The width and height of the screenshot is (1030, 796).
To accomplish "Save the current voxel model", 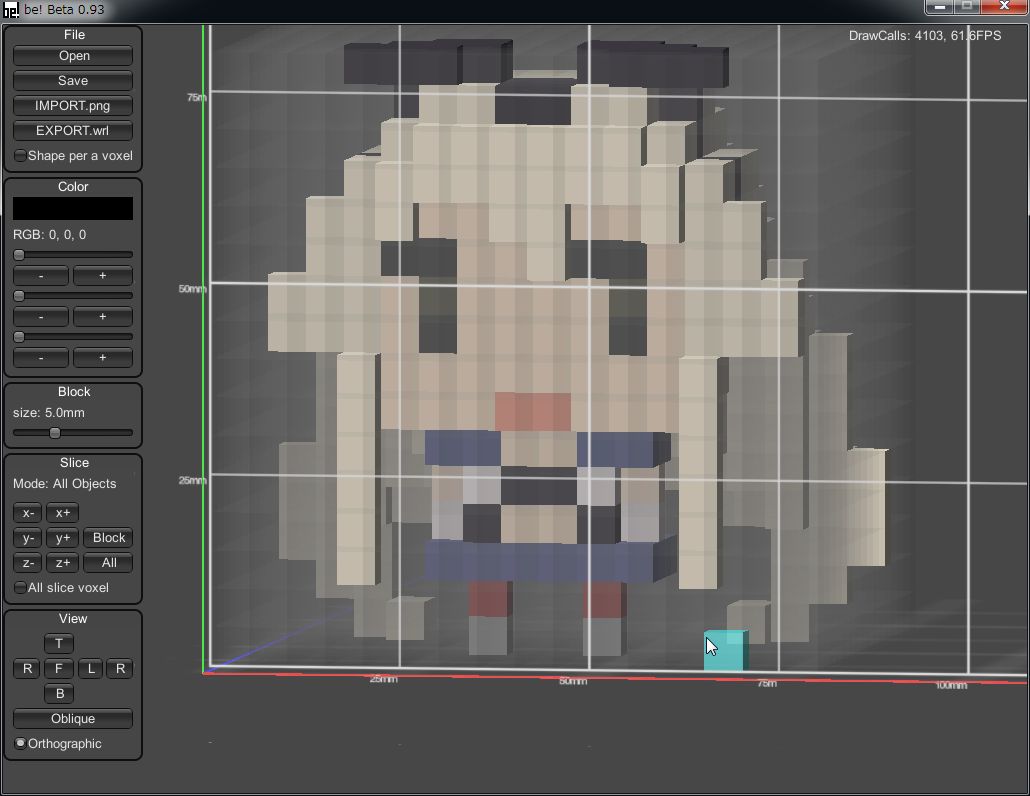I will point(73,81).
